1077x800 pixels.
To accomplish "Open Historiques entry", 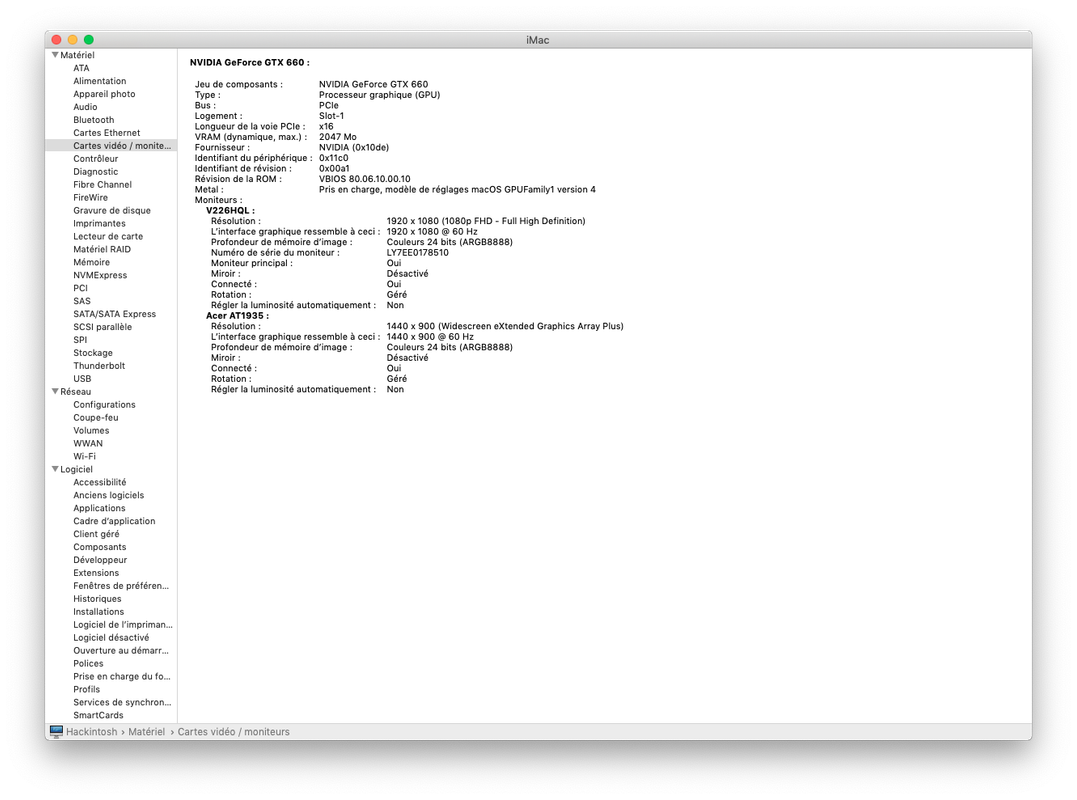I will (x=98, y=599).
